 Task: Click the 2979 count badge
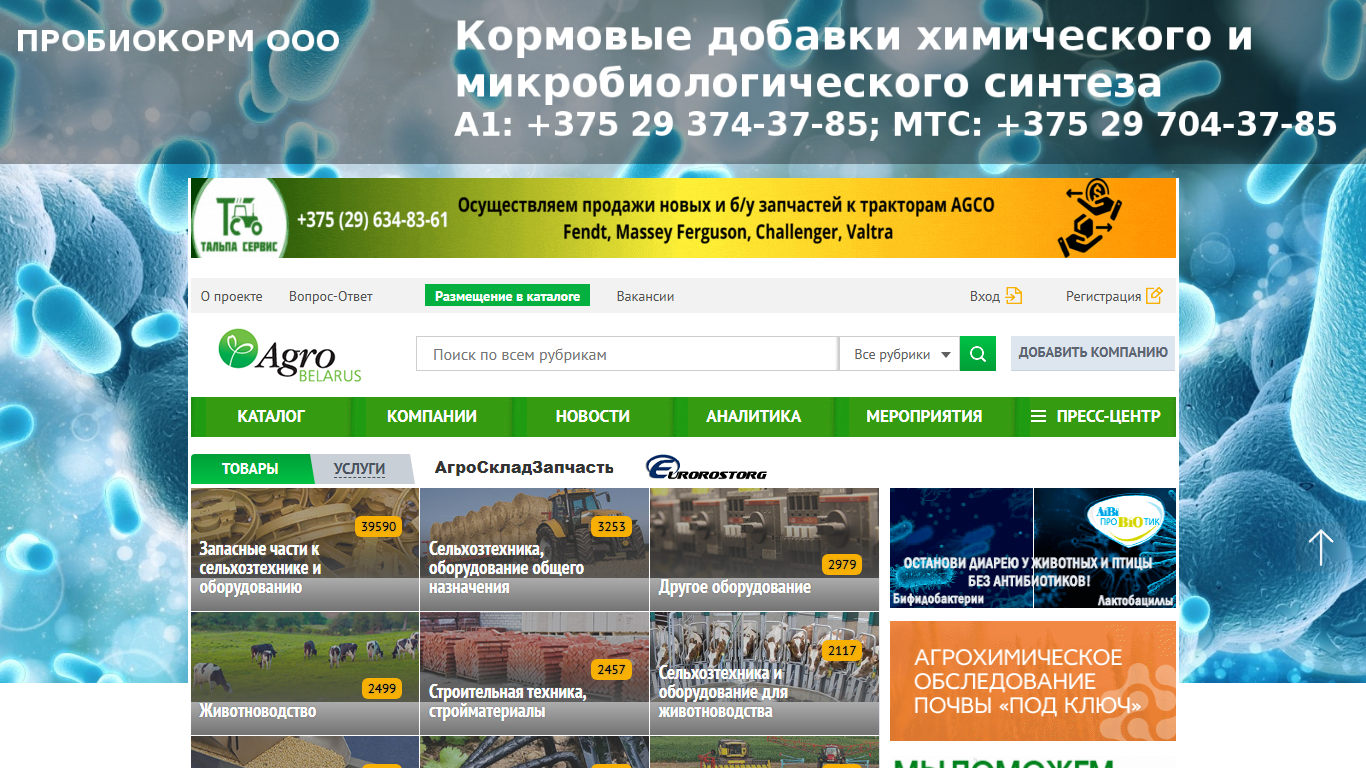coord(842,564)
